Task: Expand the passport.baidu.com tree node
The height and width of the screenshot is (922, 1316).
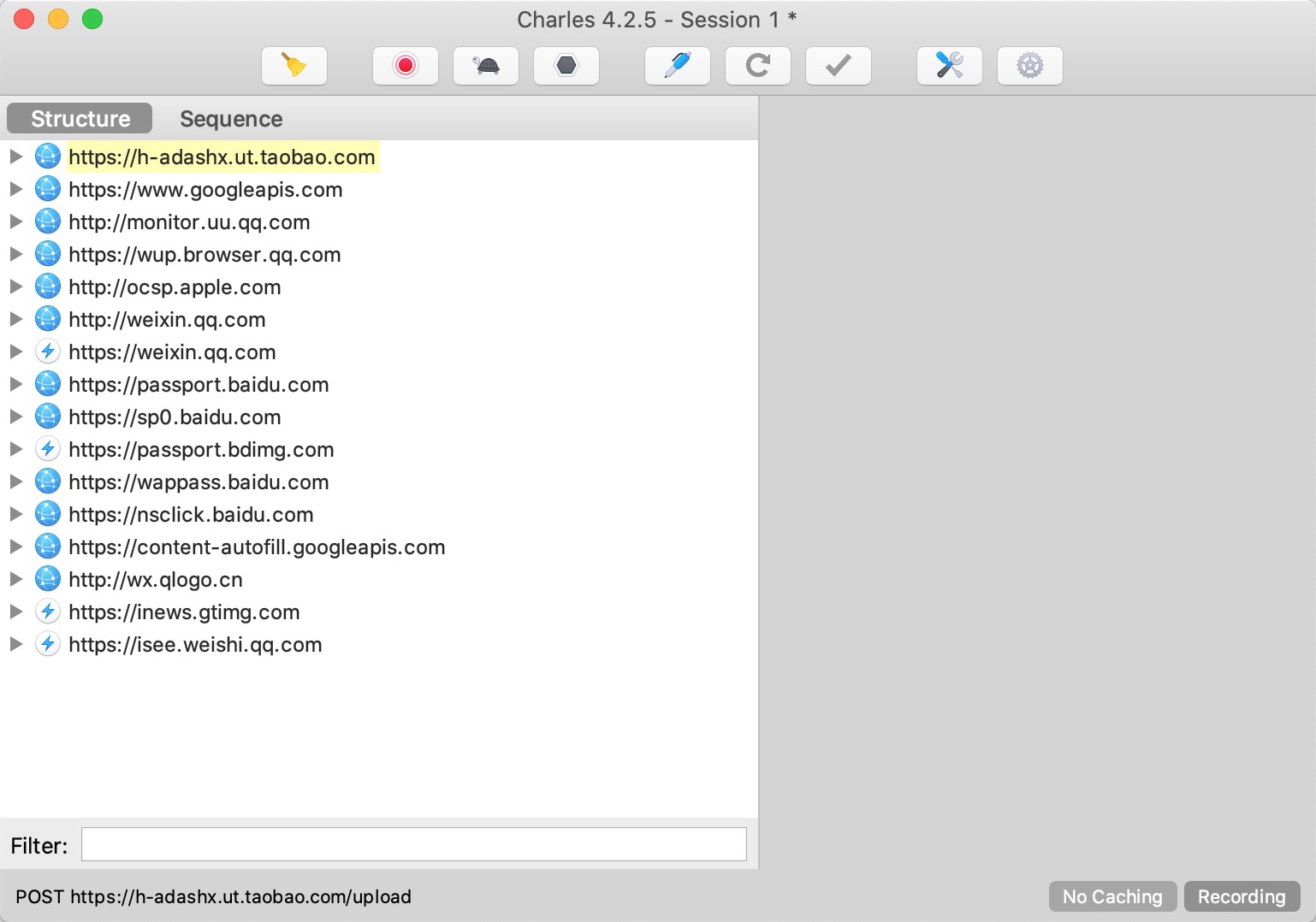Action: [15, 384]
